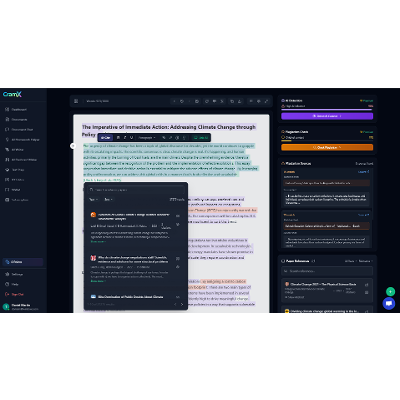Click the save icon of first paper

coord(178,224)
